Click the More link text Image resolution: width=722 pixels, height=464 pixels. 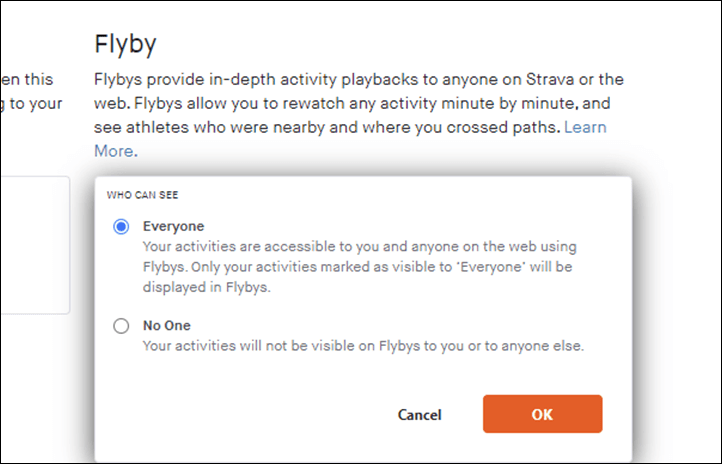coord(114,151)
